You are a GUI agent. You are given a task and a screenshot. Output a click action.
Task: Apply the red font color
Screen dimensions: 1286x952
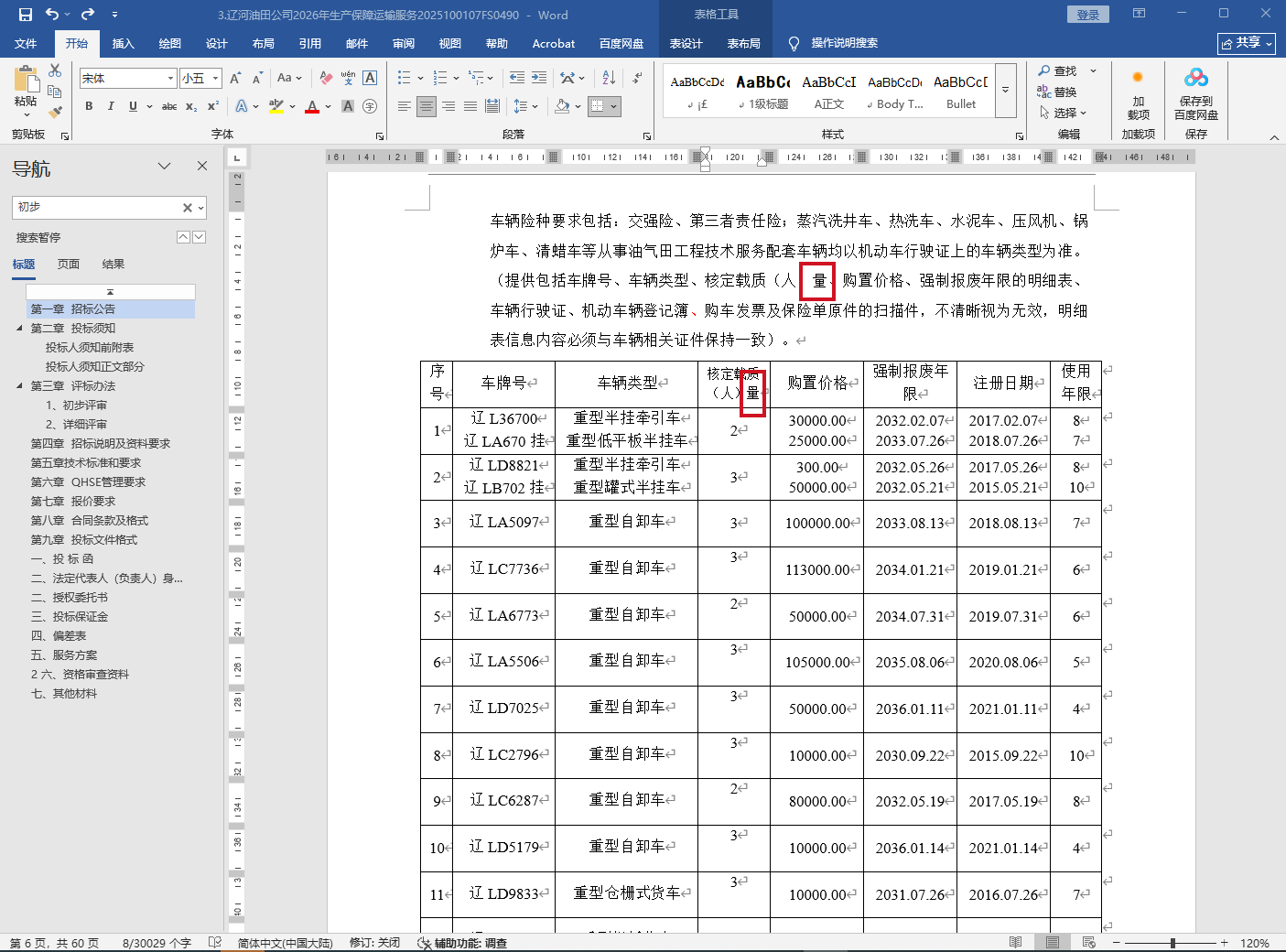312,106
